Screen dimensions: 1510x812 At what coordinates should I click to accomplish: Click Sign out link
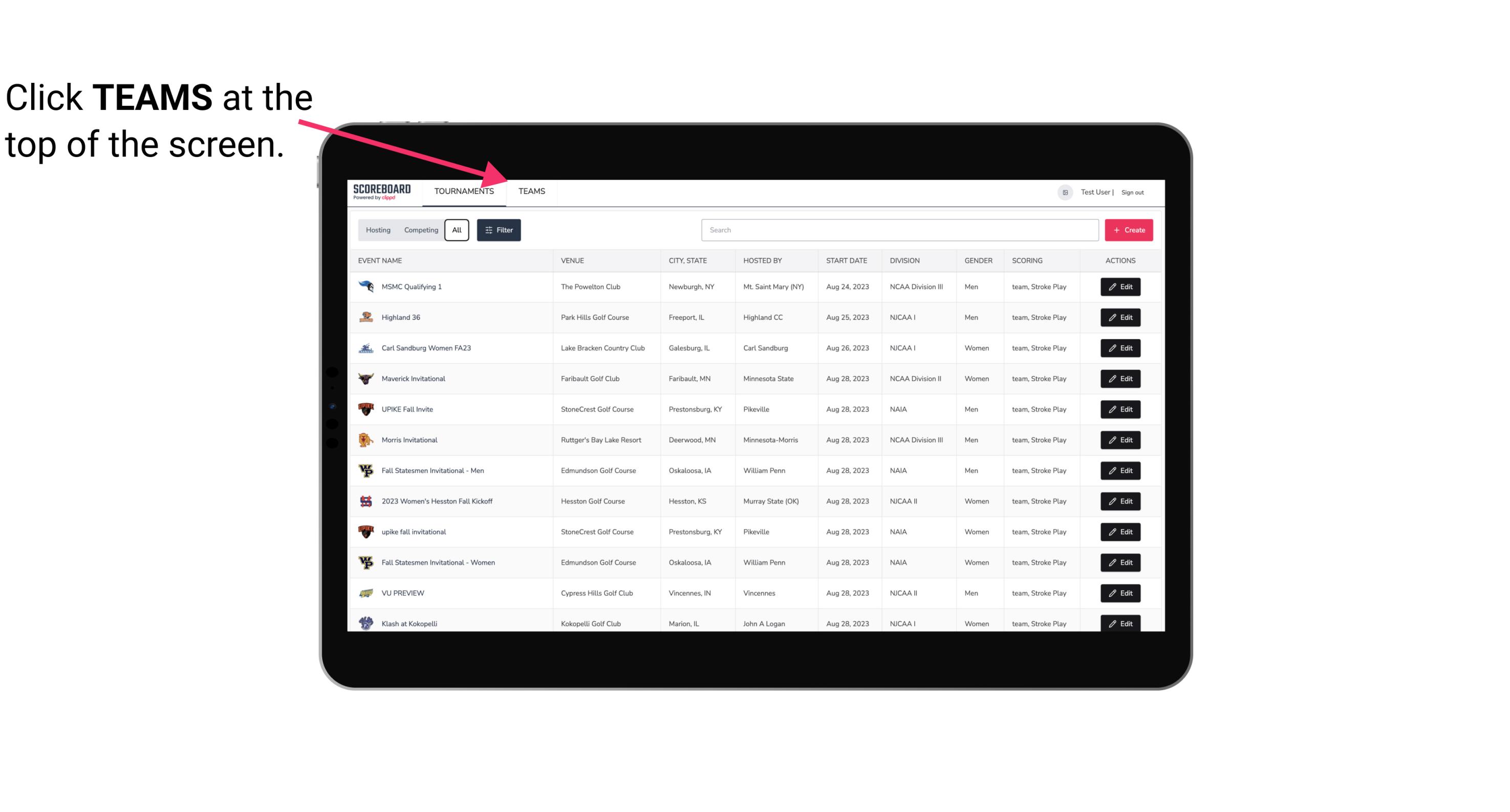coord(1134,192)
